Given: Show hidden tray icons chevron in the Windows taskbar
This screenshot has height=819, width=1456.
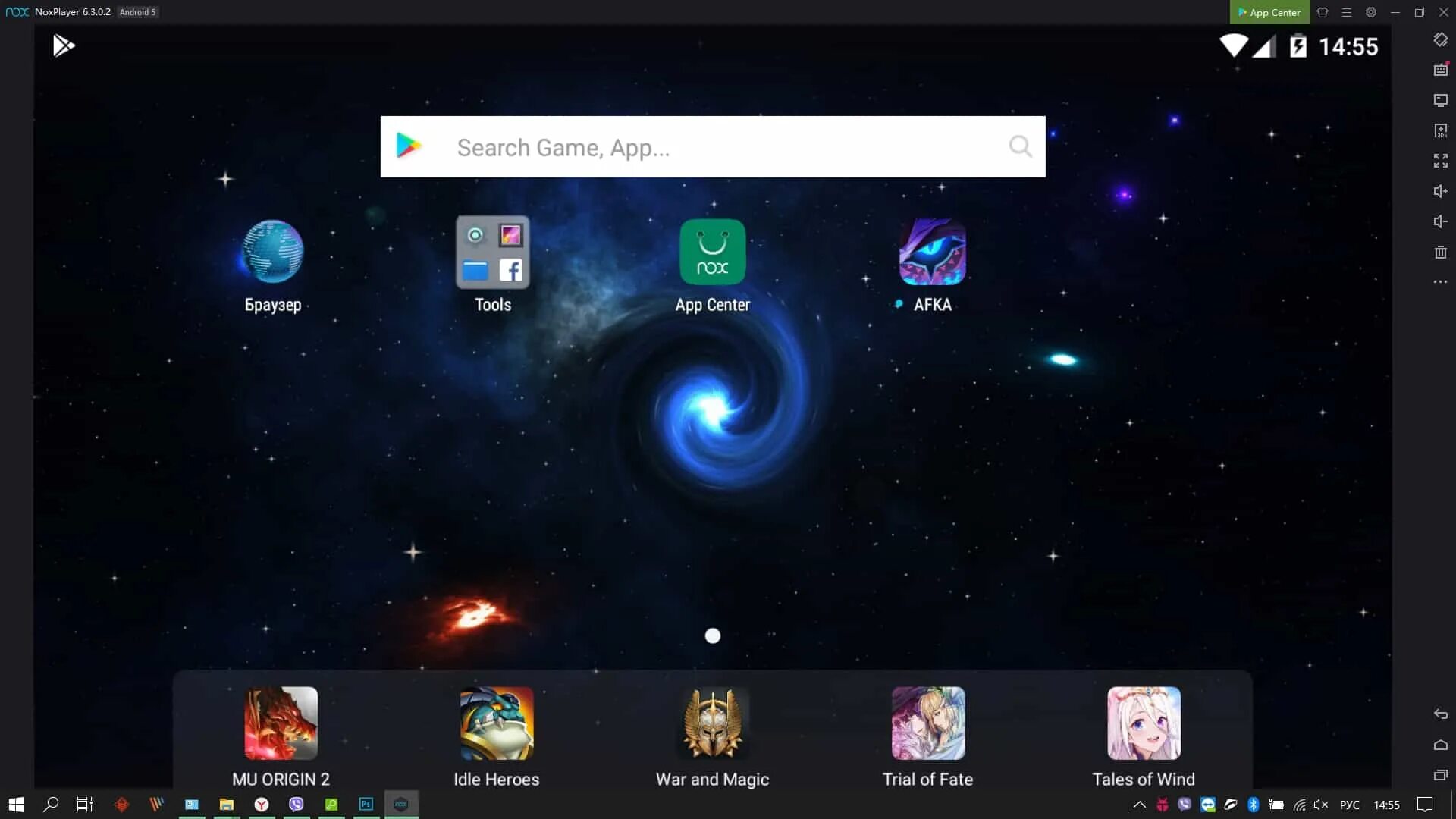Looking at the screenshot, I should 1139,805.
